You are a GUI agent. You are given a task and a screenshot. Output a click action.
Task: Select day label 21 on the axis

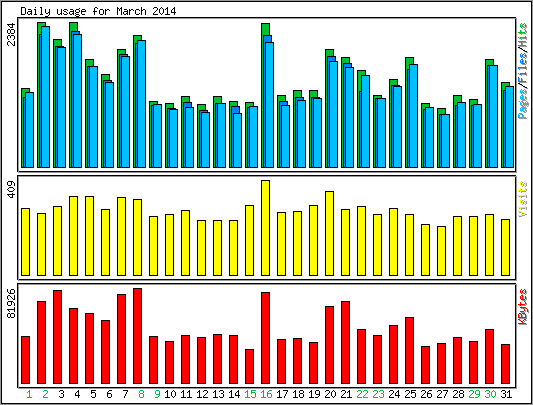tap(346, 394)
